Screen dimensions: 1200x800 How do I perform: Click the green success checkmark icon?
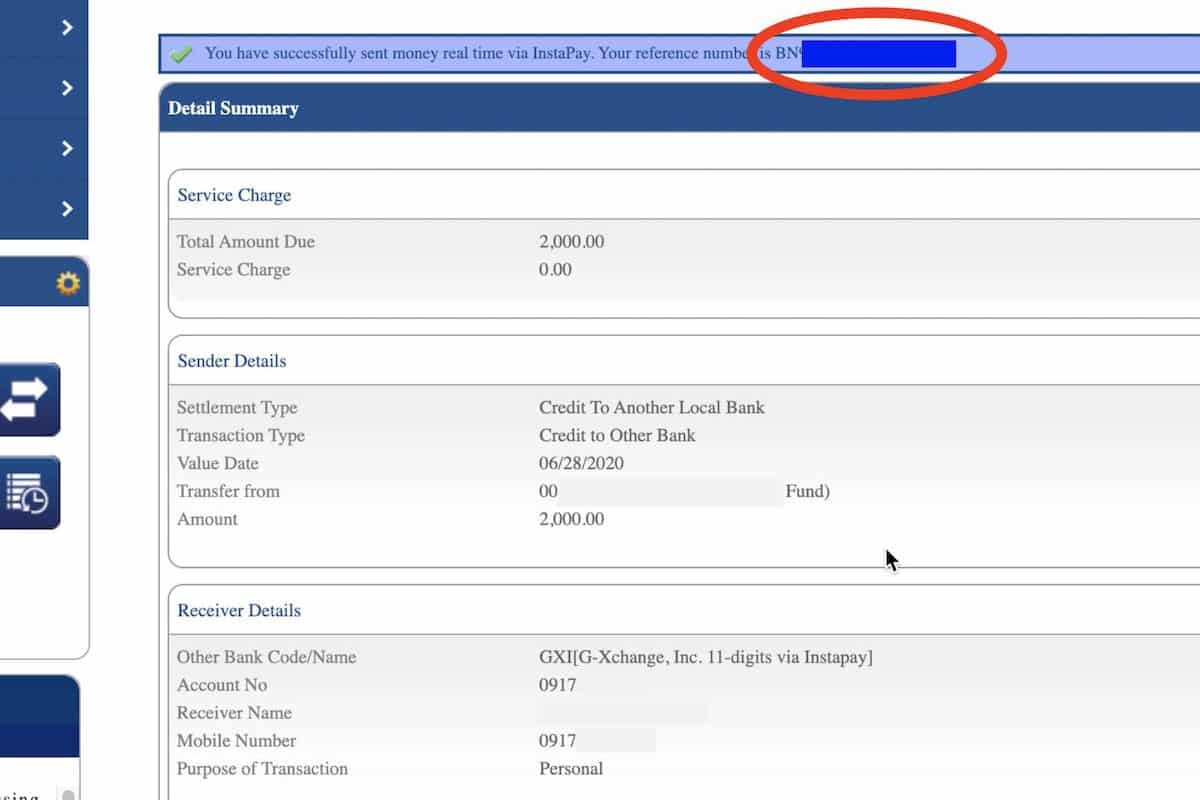[181, 54]
